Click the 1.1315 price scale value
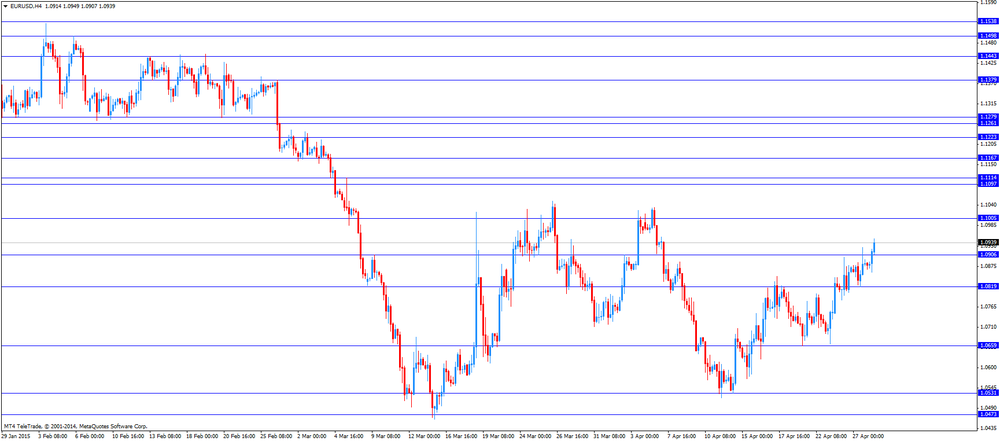The image size is (1000, 441). [988, 103]
